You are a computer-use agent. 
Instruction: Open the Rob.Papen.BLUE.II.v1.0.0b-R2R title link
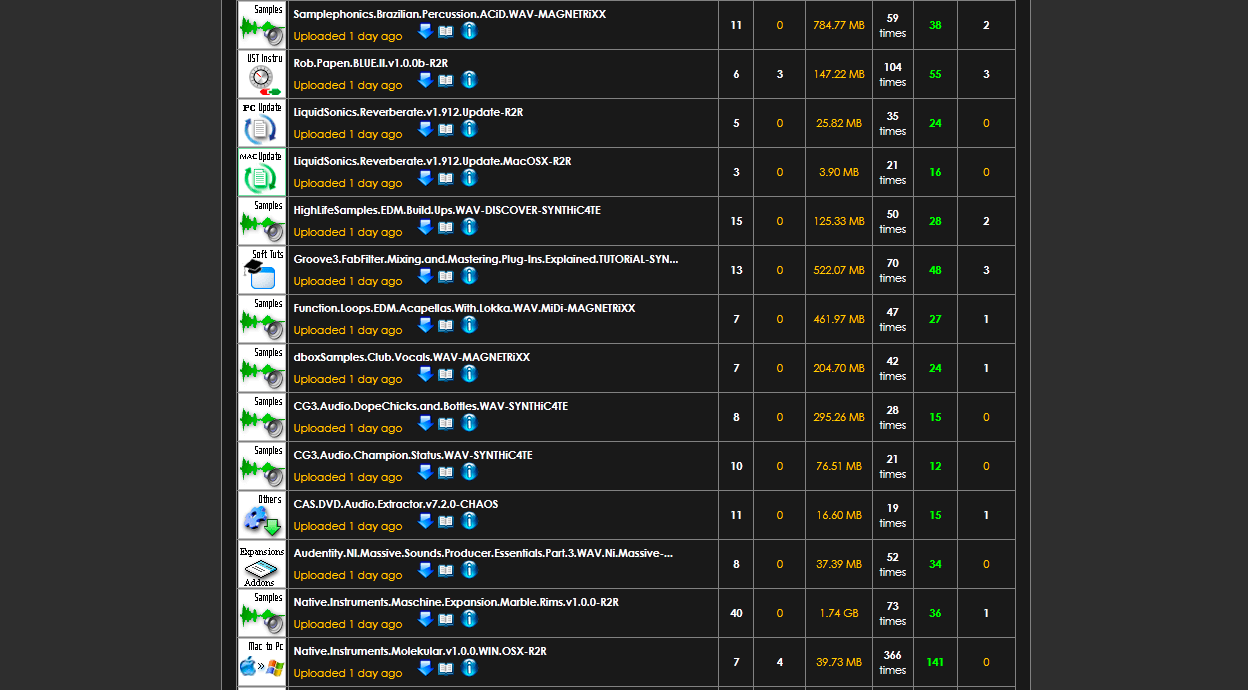pos(370,63)
